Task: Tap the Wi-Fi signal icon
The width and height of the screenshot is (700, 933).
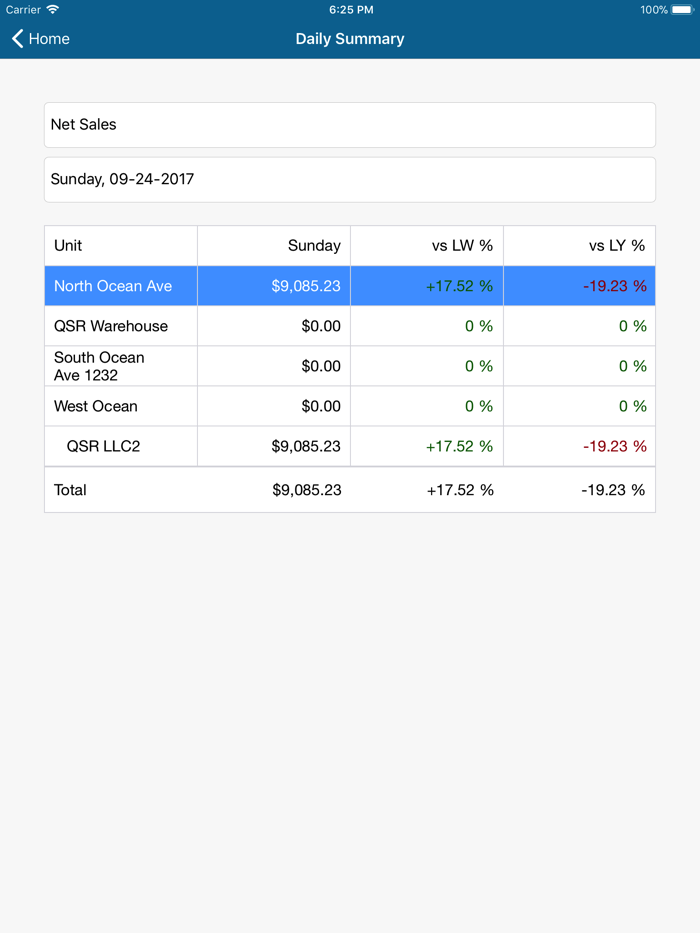Action: point(50,9)
